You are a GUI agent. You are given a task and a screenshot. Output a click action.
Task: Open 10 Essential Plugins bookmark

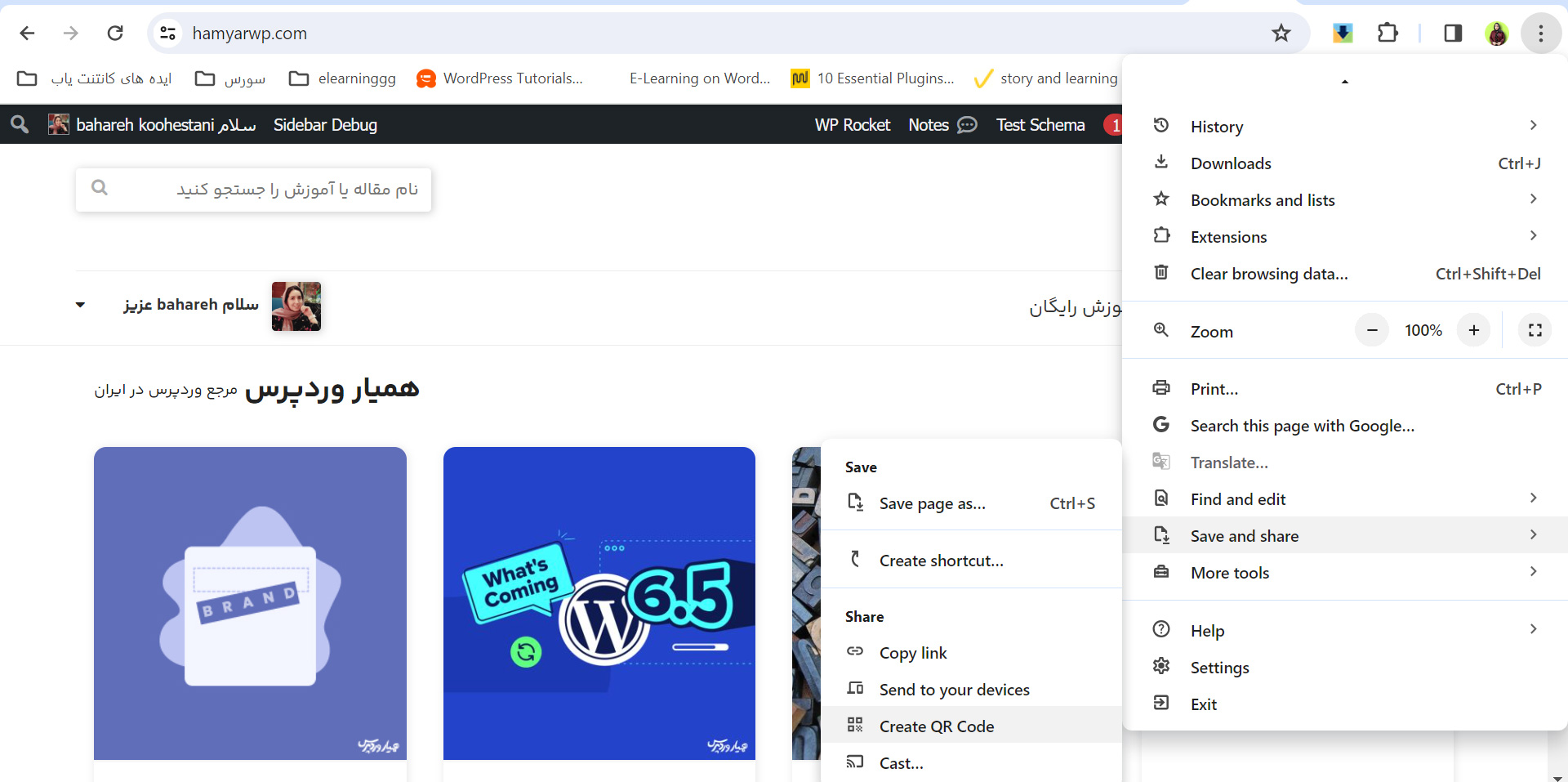[872, 78]
